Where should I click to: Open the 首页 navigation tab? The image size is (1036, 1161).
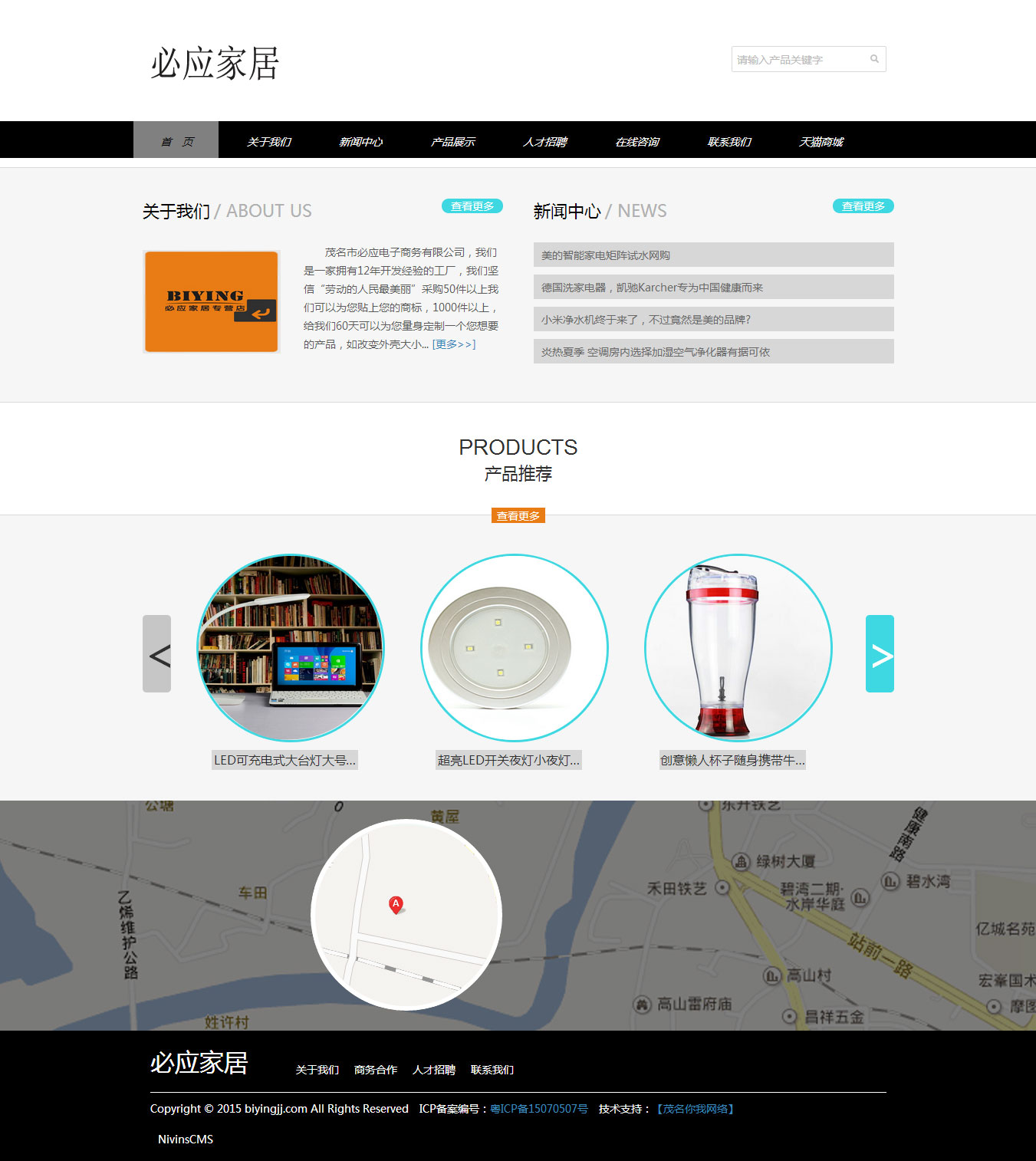click(x=176, y=141)
